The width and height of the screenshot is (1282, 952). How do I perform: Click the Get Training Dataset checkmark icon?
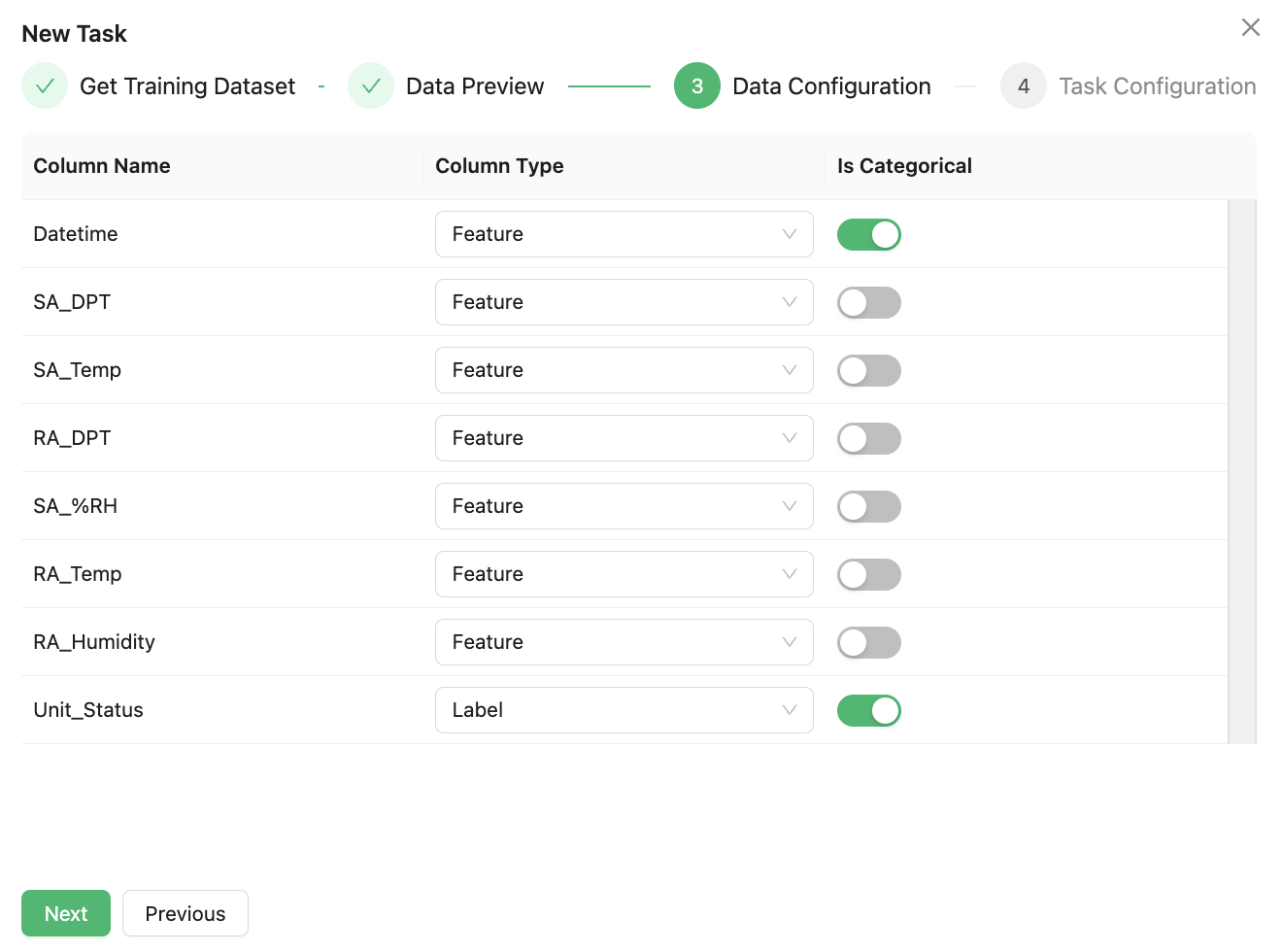point(45,86)
